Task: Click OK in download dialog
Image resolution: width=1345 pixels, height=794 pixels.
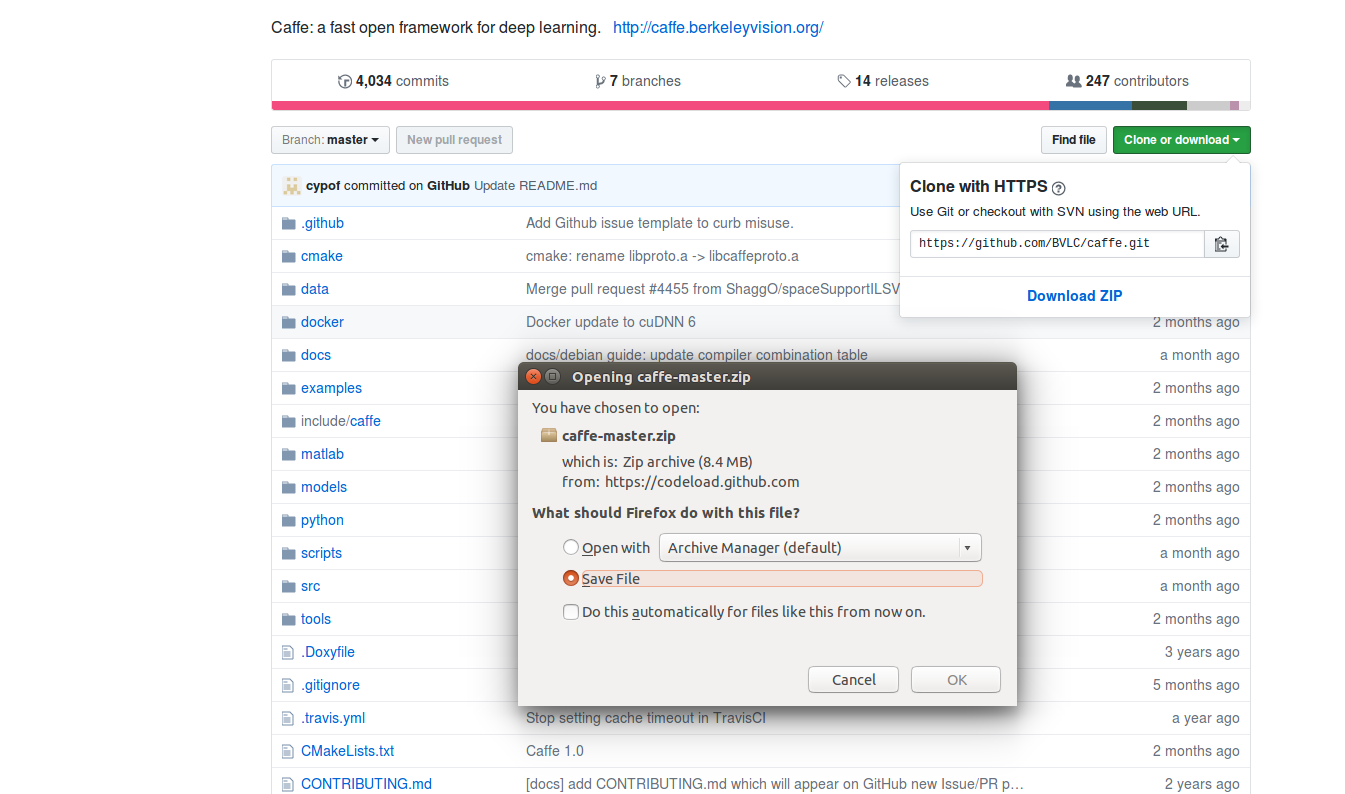Action: tap(956, 680)
